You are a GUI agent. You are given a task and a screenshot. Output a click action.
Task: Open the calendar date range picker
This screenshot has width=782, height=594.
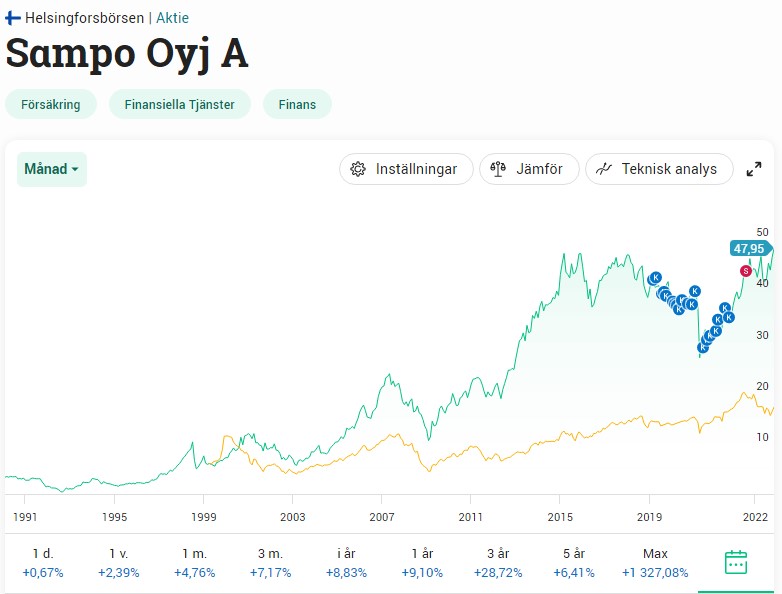click(736, 562)
